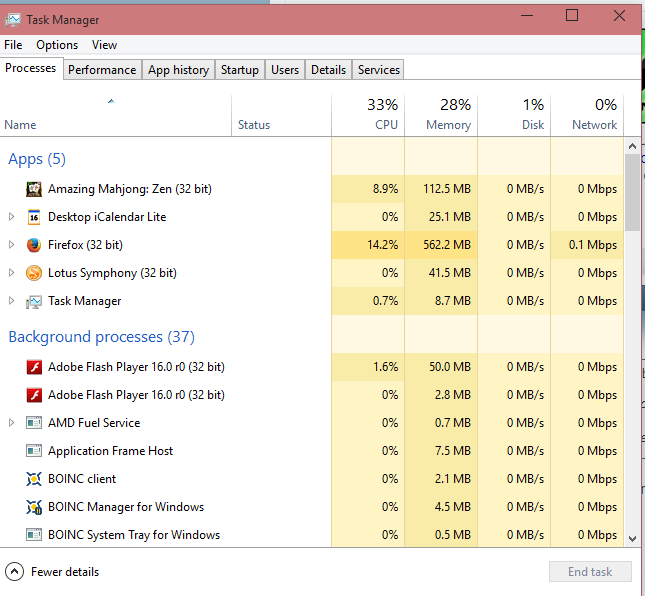Switch to the Startup tab
The width and height of the screenshot is (645, 596).
coord(240,70)
